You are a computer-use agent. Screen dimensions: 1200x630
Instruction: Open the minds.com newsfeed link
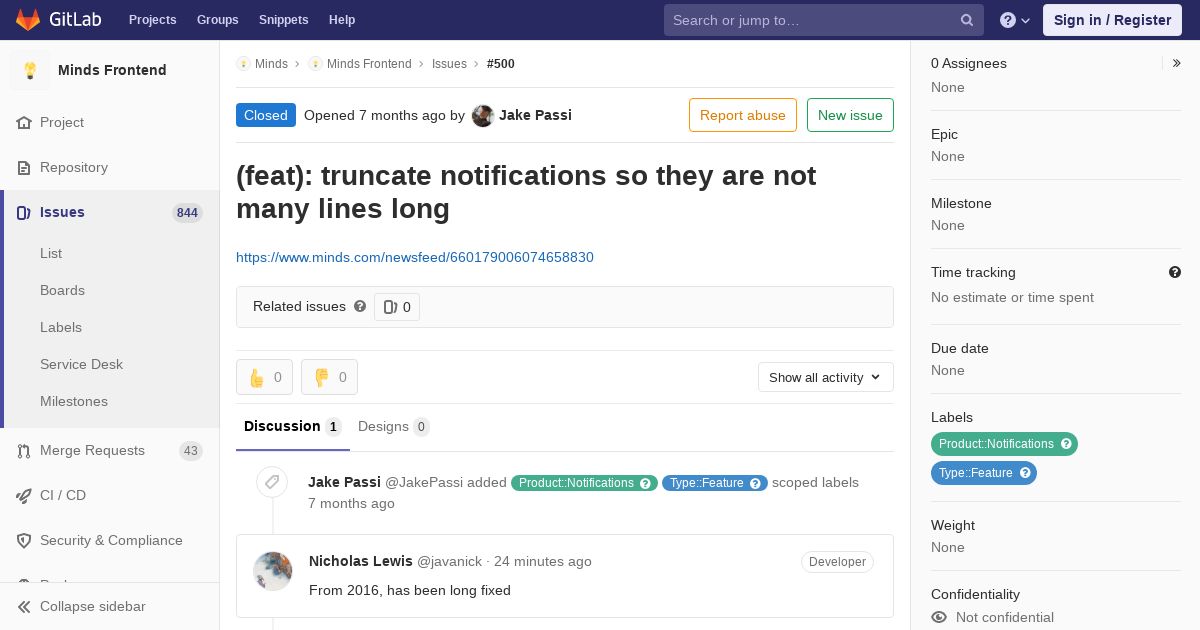[415, 257]
